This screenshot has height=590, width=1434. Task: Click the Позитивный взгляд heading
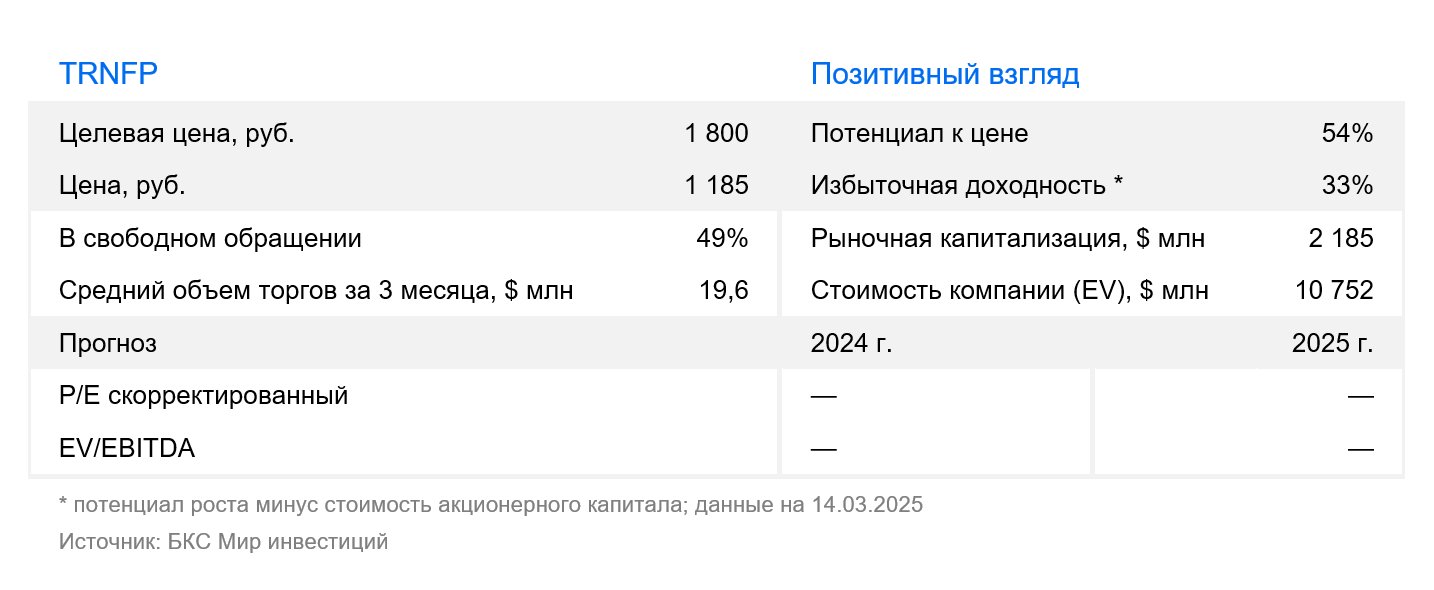pos(945,75)
